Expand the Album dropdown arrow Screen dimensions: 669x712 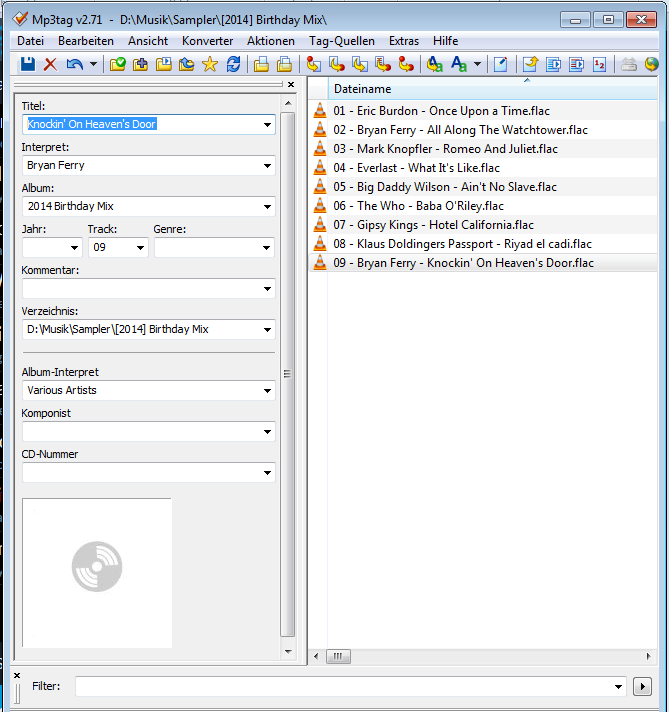point(267,207)
